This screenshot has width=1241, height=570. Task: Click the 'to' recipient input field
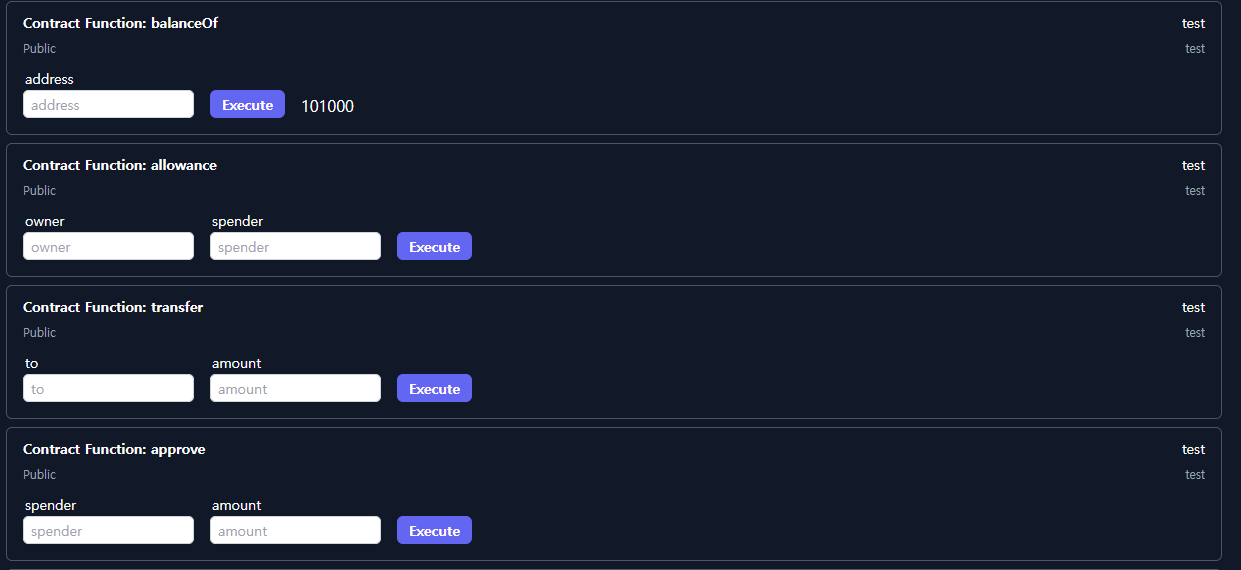(108, 389)
